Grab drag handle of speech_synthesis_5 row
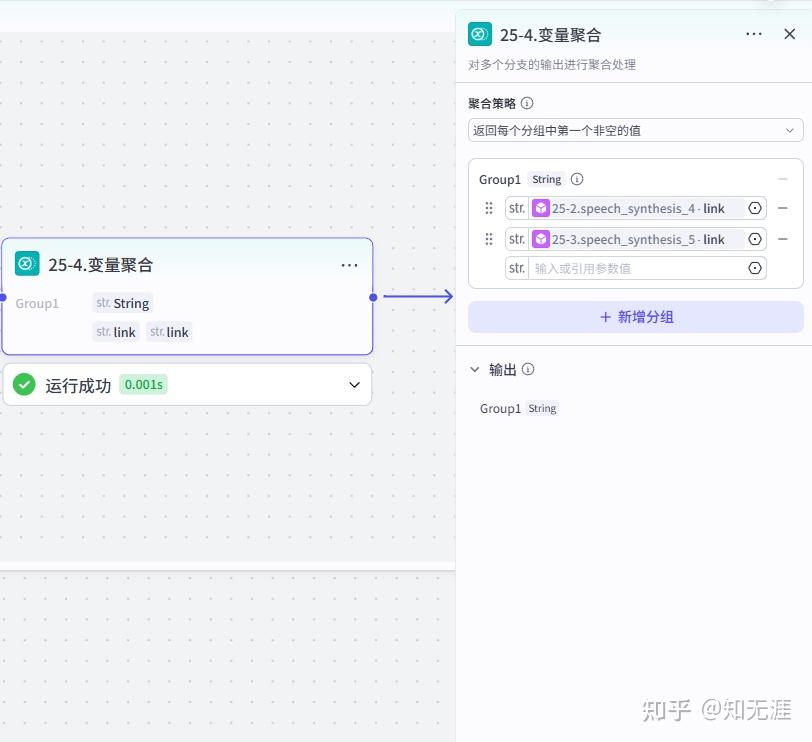Image resolution: width=812 pixels, height=742 pixels. pos(488,239)
